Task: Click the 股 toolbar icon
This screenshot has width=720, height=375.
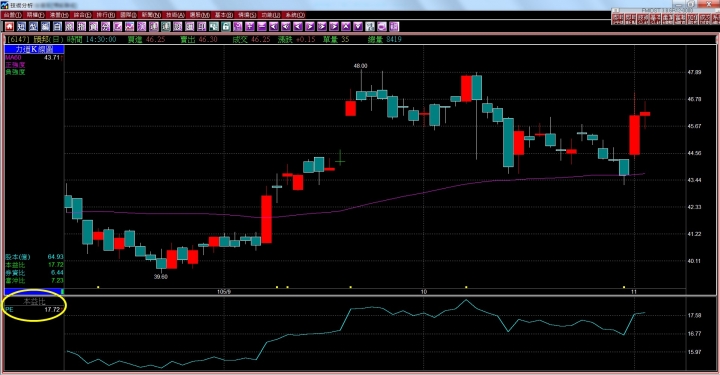Action: [178, 26]
